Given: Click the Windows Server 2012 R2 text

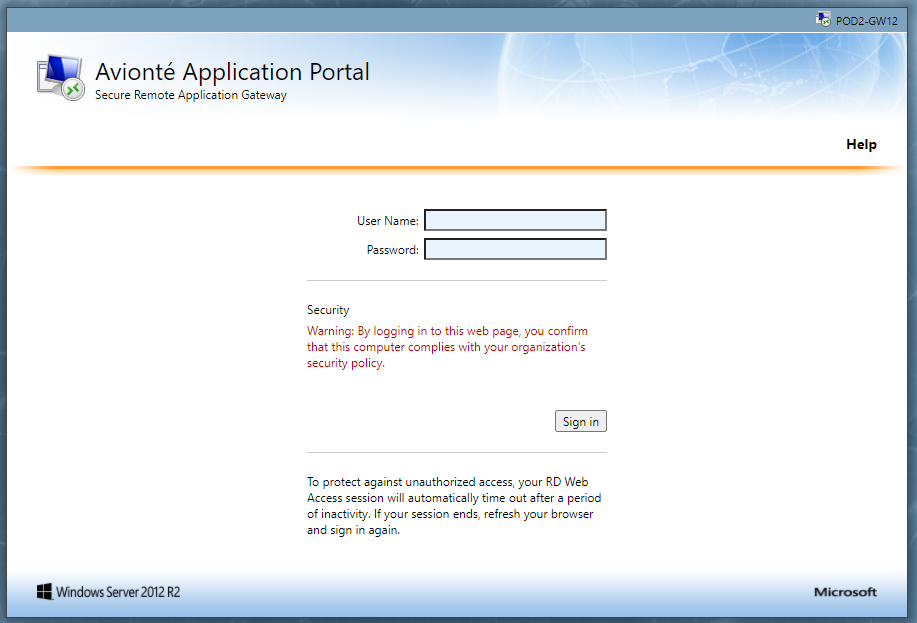Looking at the screenshot, I should click(x=118, y=592).
